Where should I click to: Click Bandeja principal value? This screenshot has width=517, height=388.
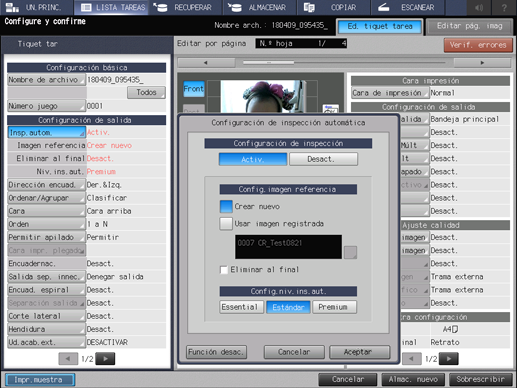point(464,119)
